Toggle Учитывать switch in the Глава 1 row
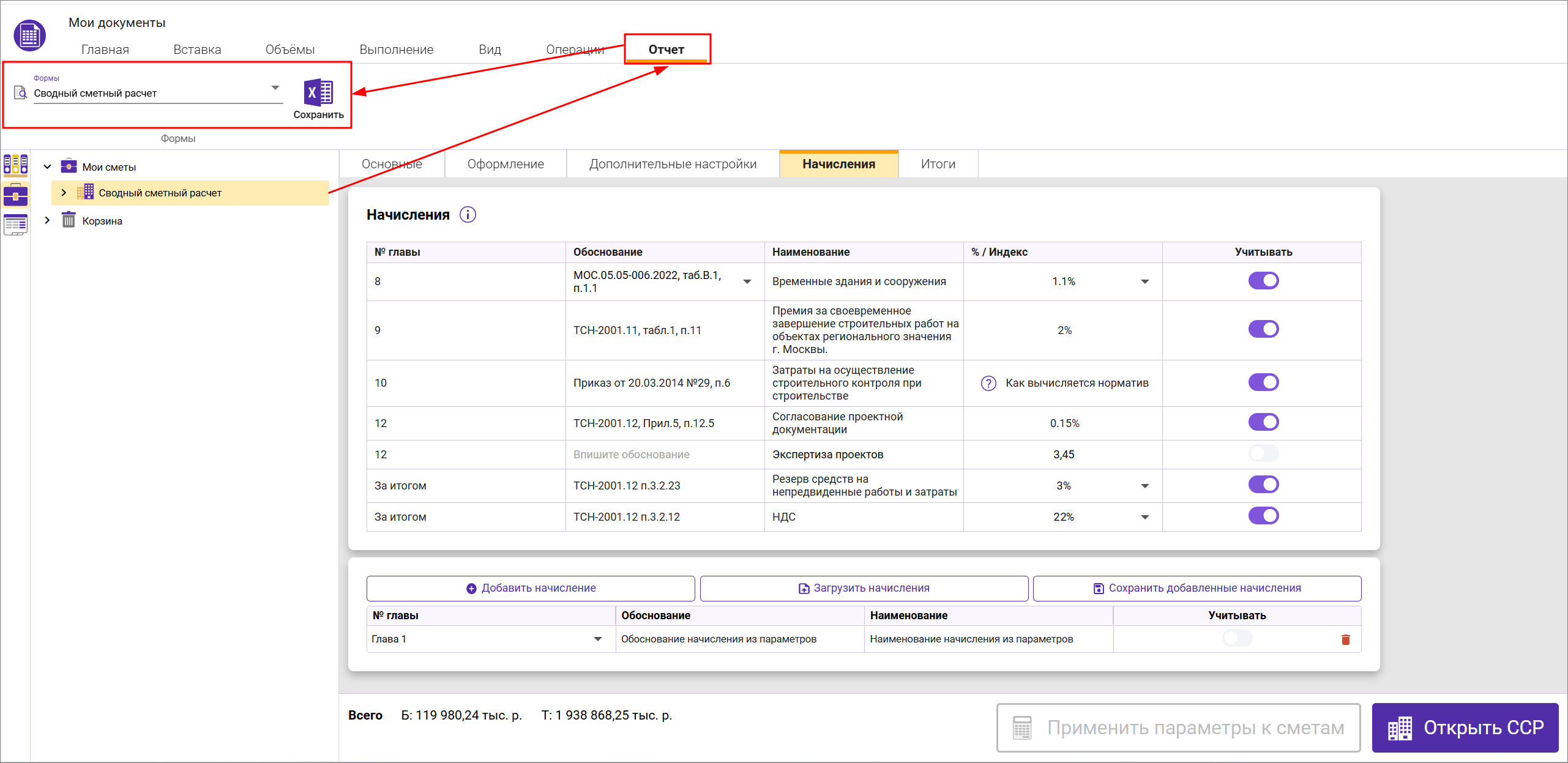 (x=1237, y=638)
